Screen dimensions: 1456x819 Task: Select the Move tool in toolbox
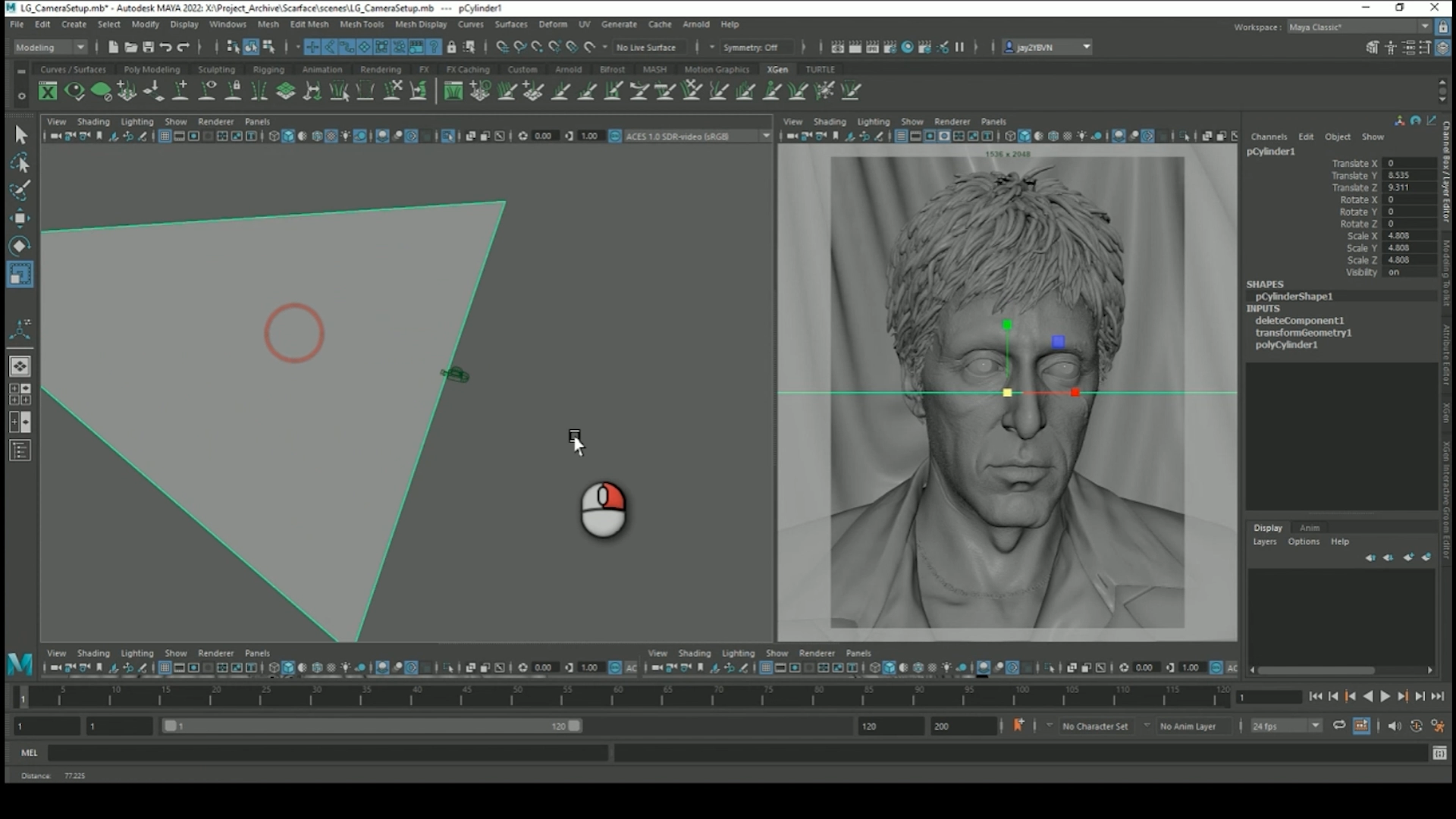20,218
